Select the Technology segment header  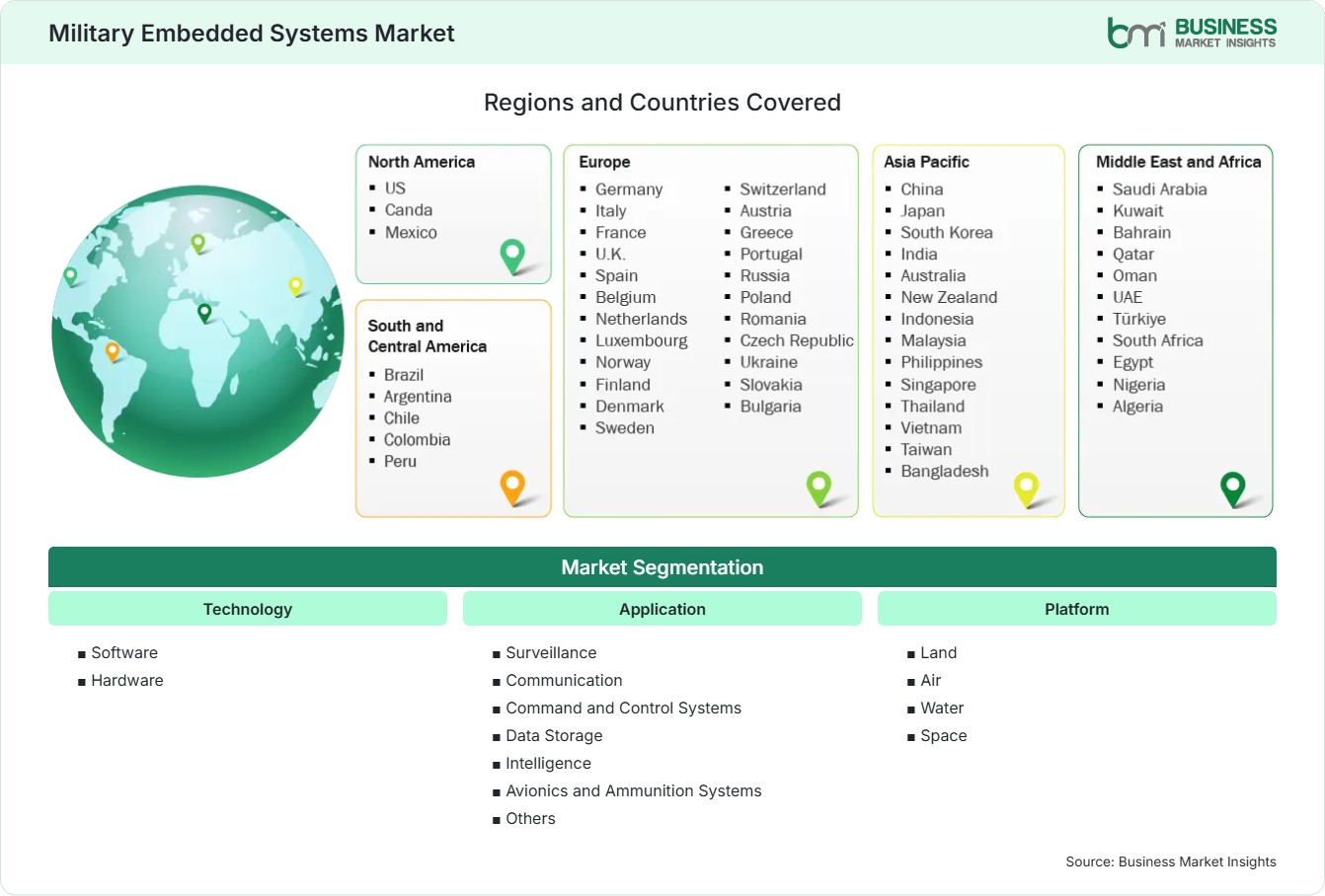click(248, 609)
